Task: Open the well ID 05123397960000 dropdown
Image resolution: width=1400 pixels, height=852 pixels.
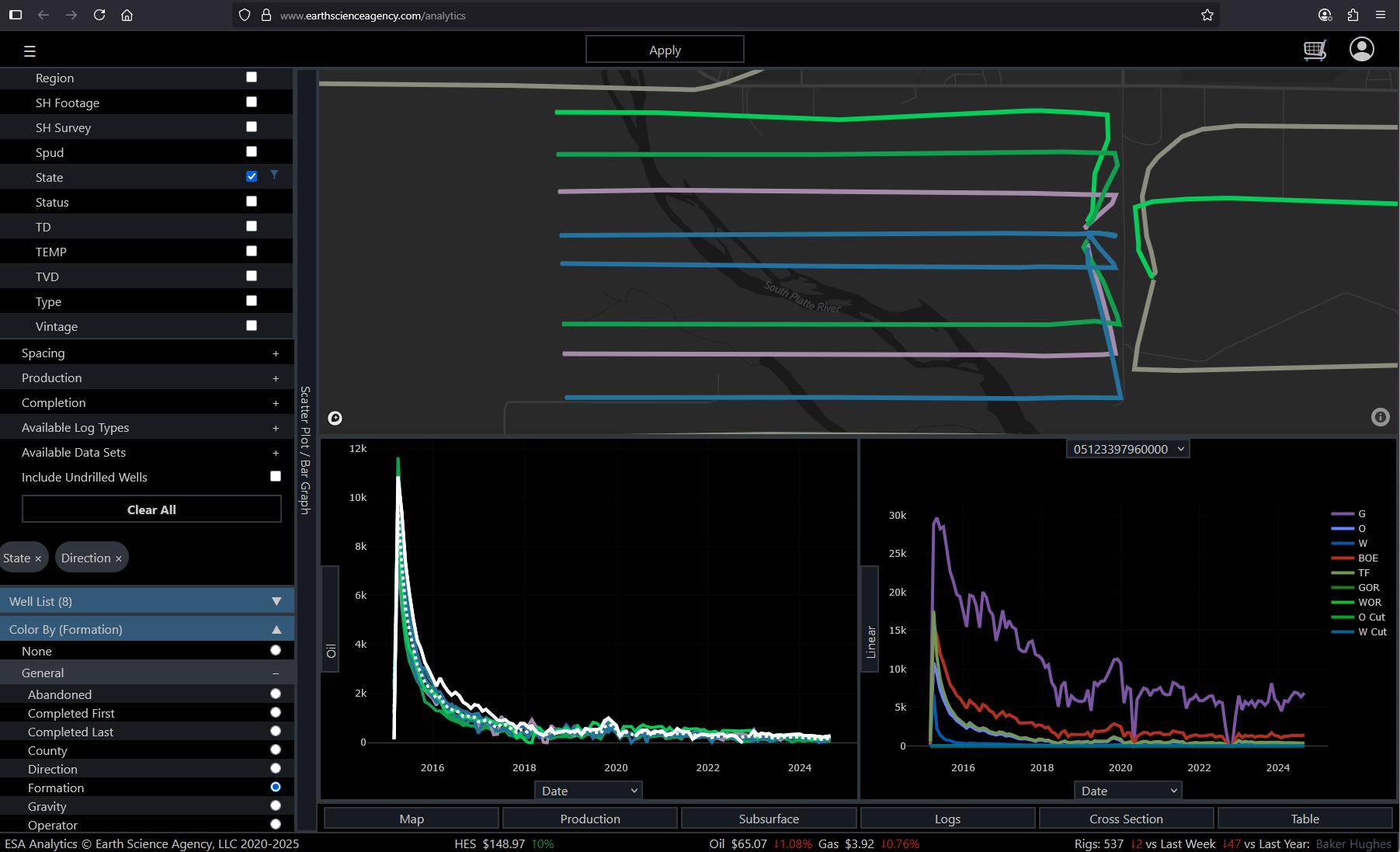Action: [x=1127, y=449]
